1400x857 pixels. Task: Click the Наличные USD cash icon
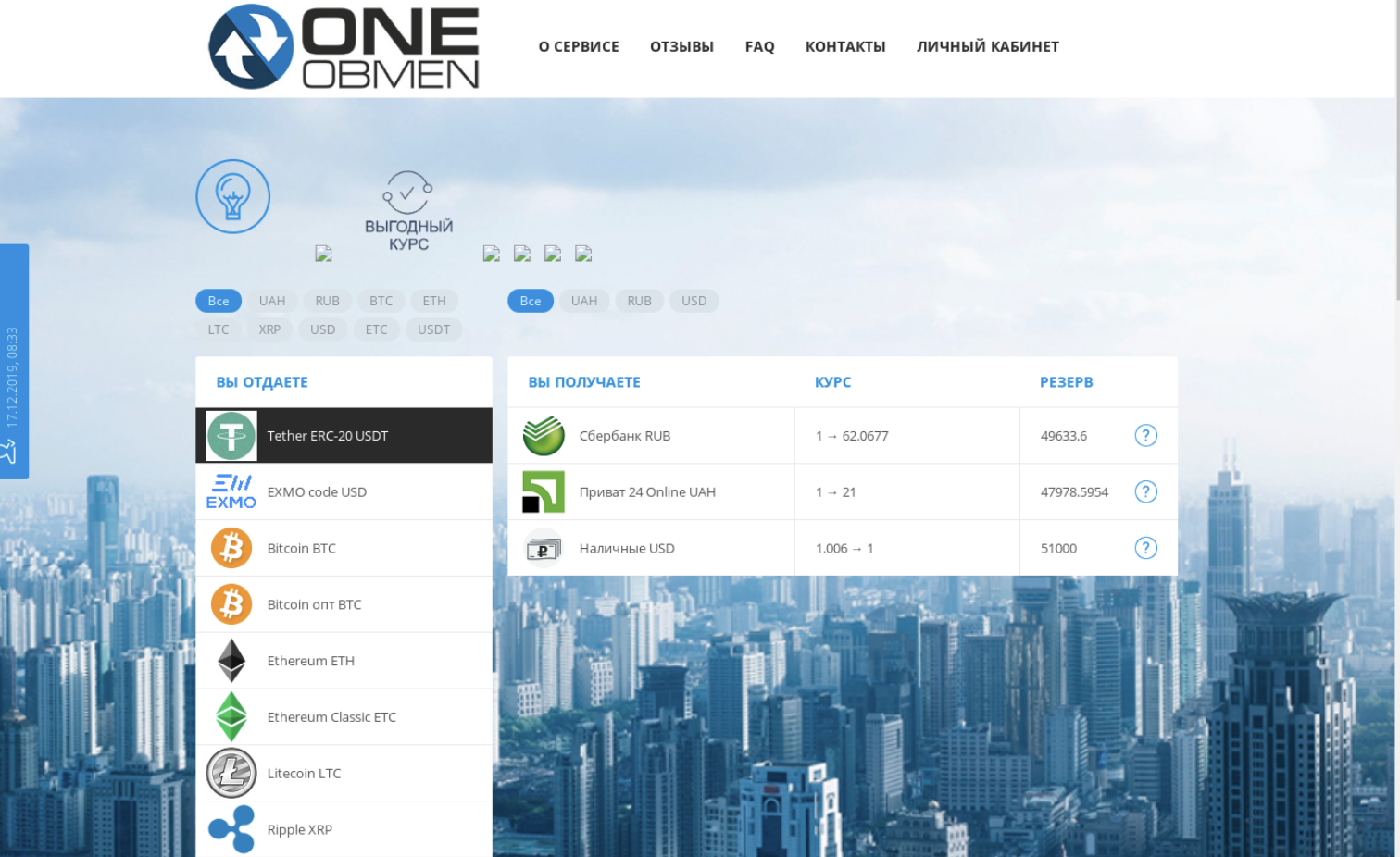pos(544,549)
